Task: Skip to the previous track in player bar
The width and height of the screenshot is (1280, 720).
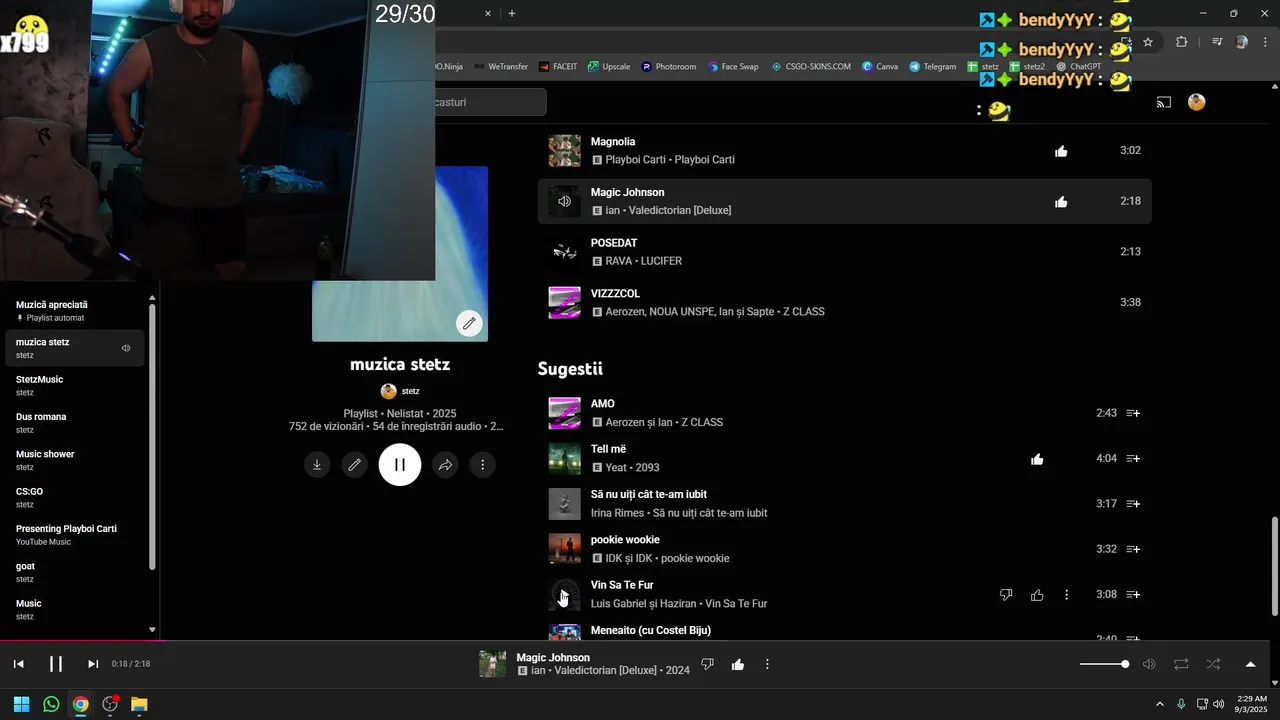Action: click(x=18, y=664)
